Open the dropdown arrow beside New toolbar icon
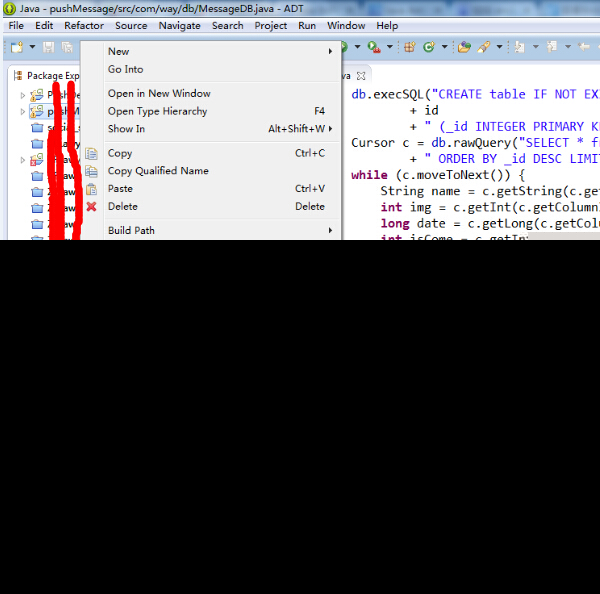Image resolution: width=600 pixels, height=594 pixels. pos(32,47)
